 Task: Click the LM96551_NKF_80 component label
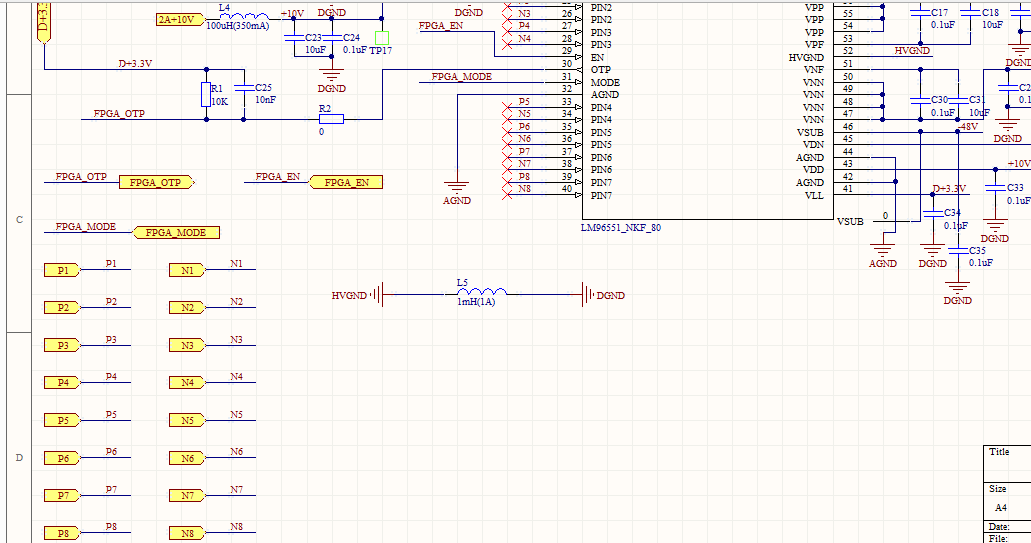coord(621,228)
